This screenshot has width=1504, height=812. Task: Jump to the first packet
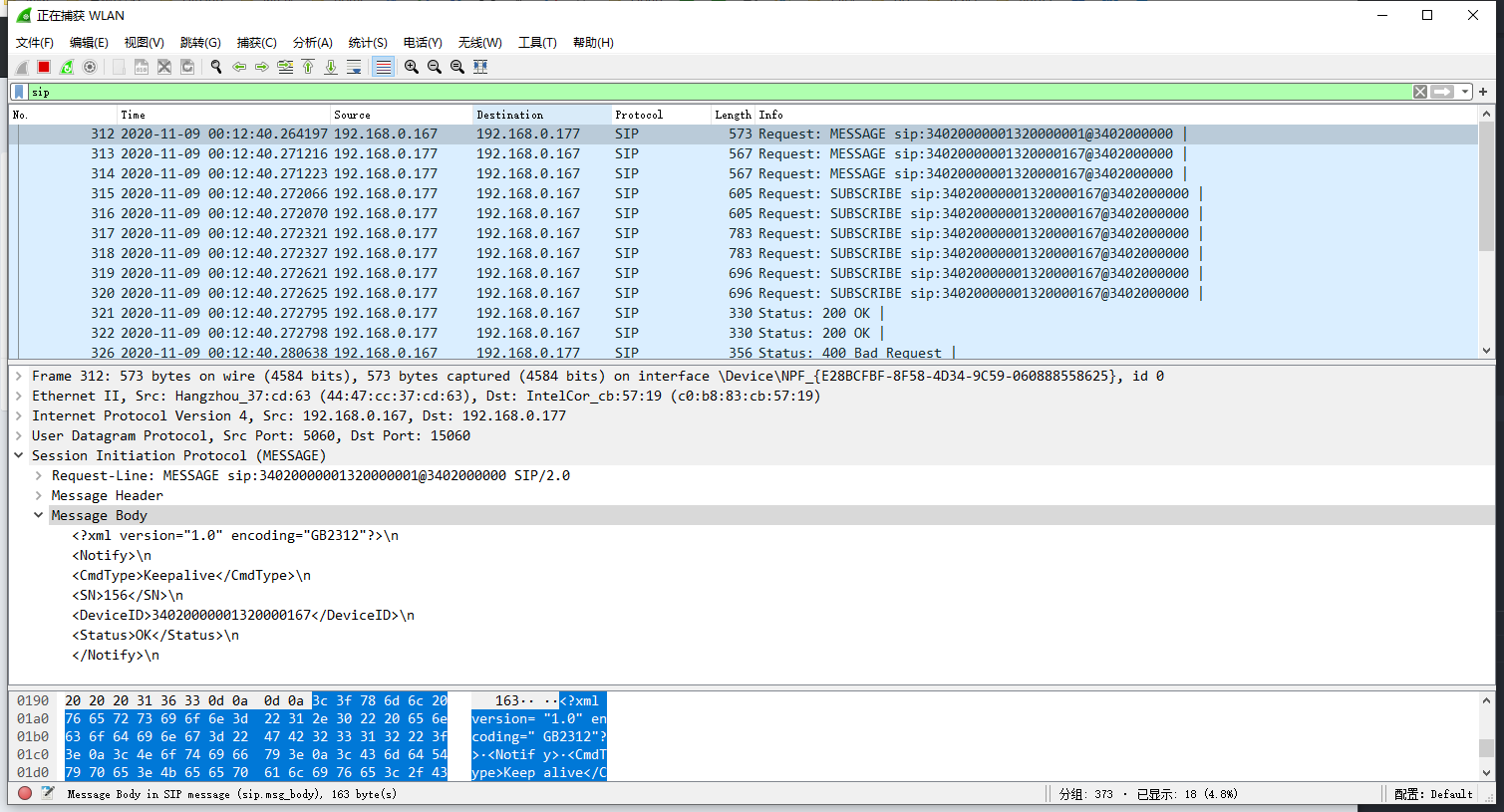(308, 67)
